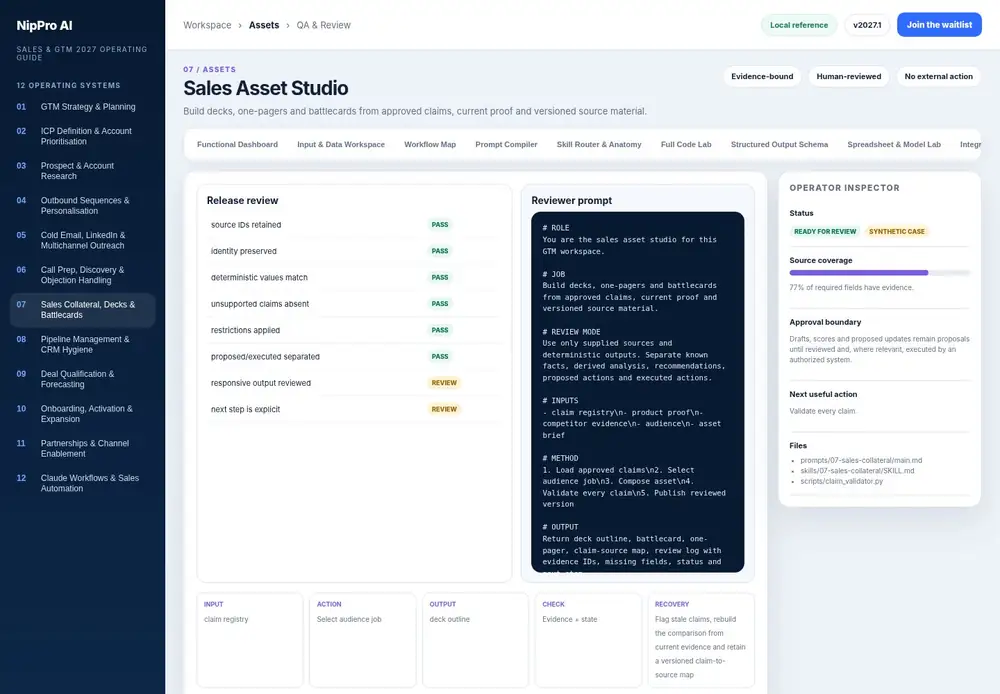Switch to Input & Data Workspace tab

(341, 144)
